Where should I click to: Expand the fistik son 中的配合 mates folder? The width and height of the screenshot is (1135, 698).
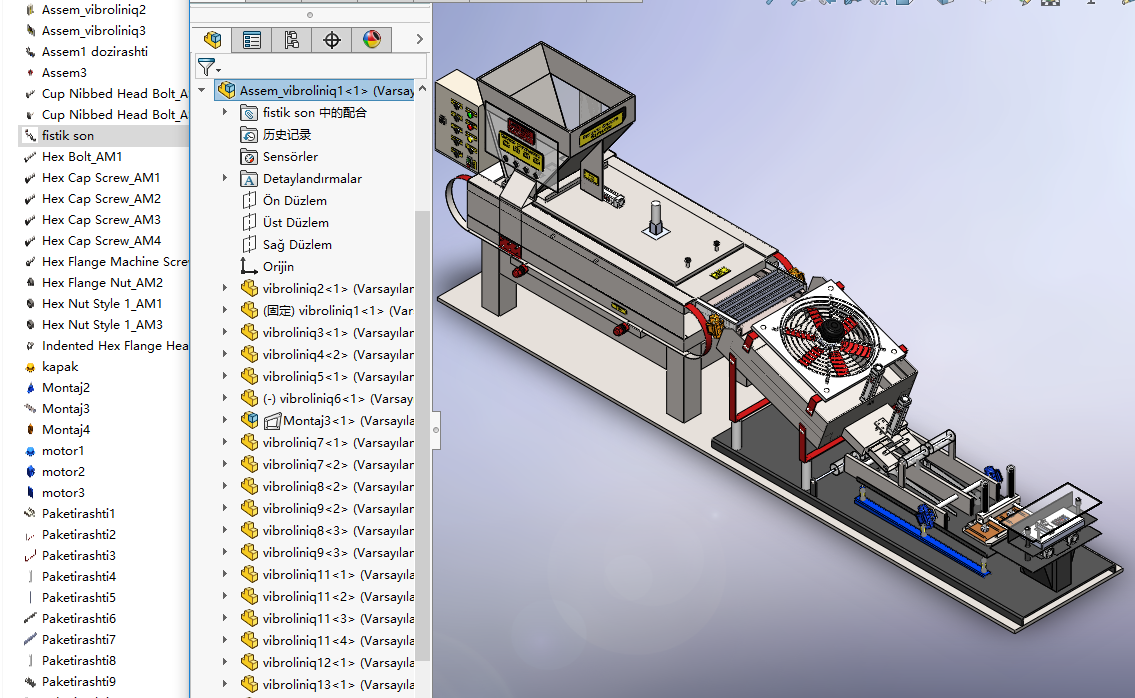click(x=225, y=113)
